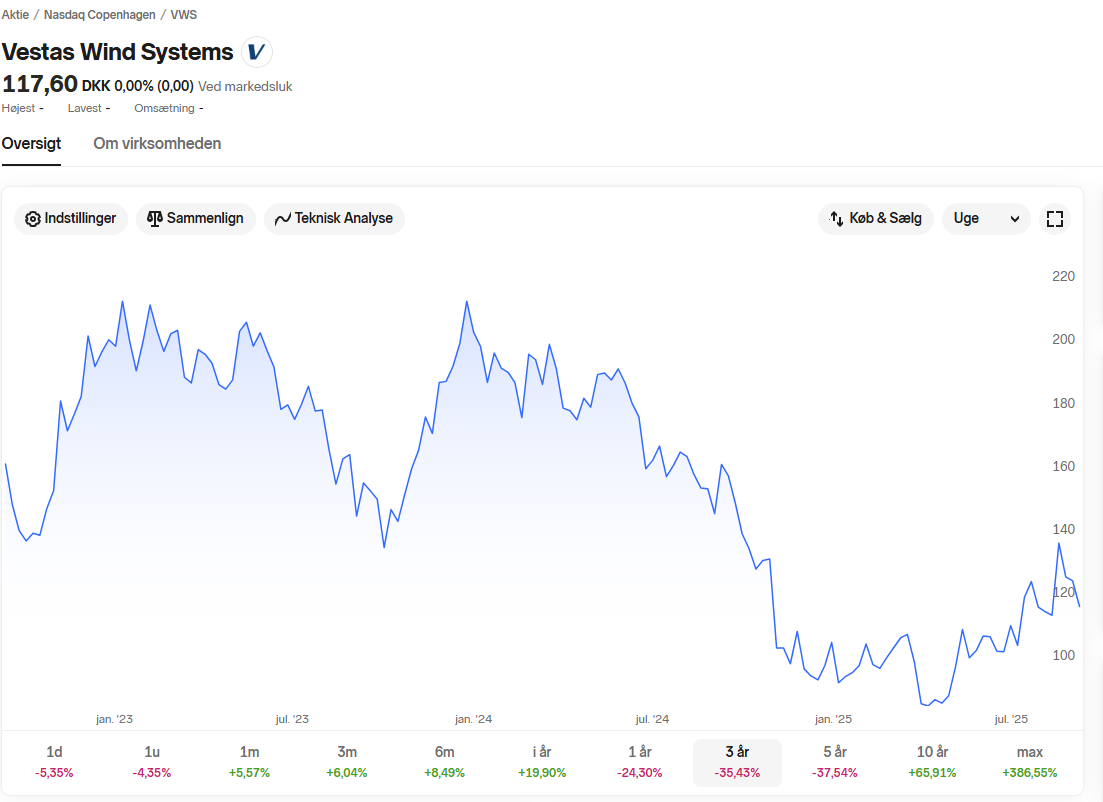
Task: Toggle fullscreen chart icon
Action: (x=1054, y=219)
